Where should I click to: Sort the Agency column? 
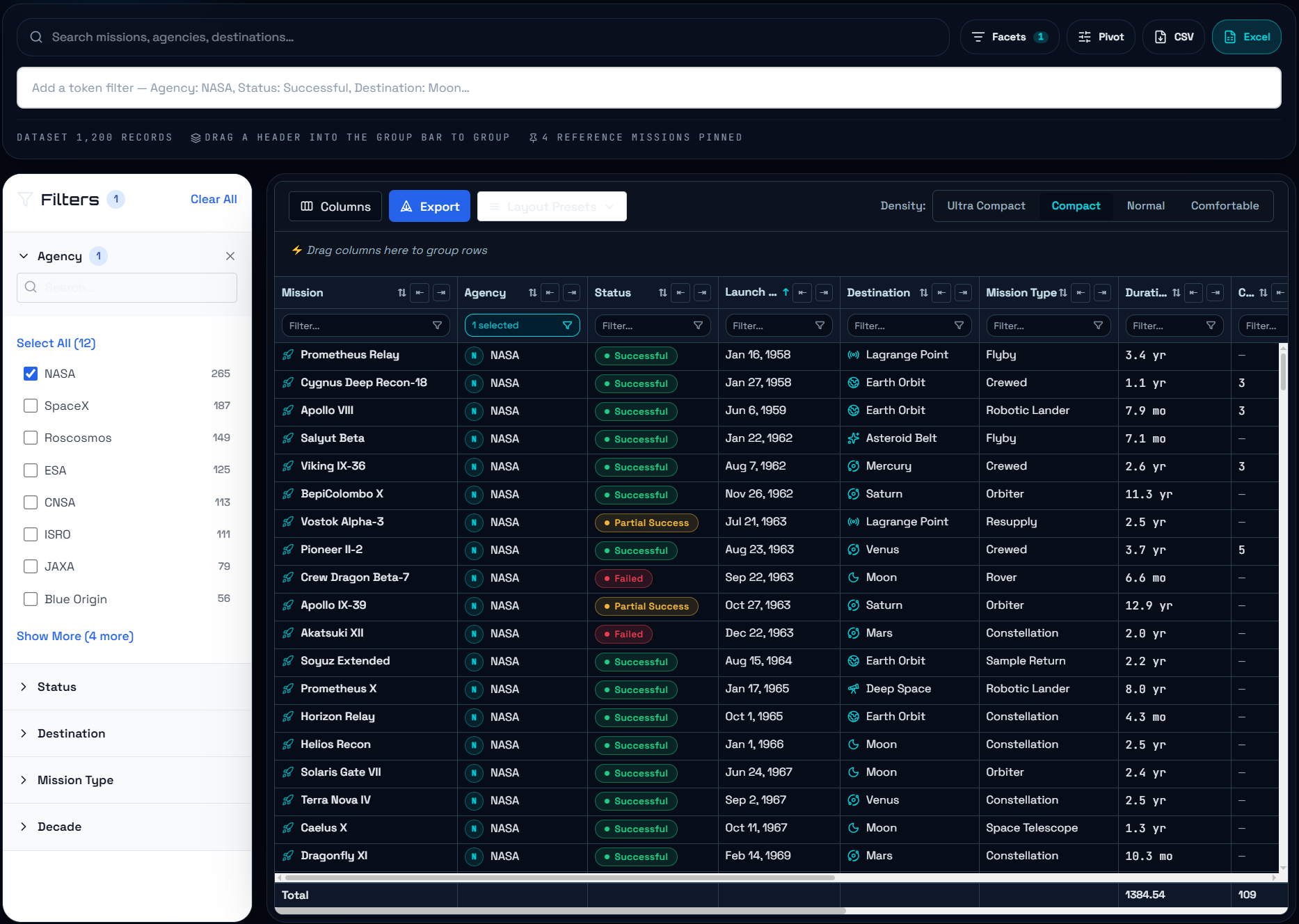click(533, 293)
